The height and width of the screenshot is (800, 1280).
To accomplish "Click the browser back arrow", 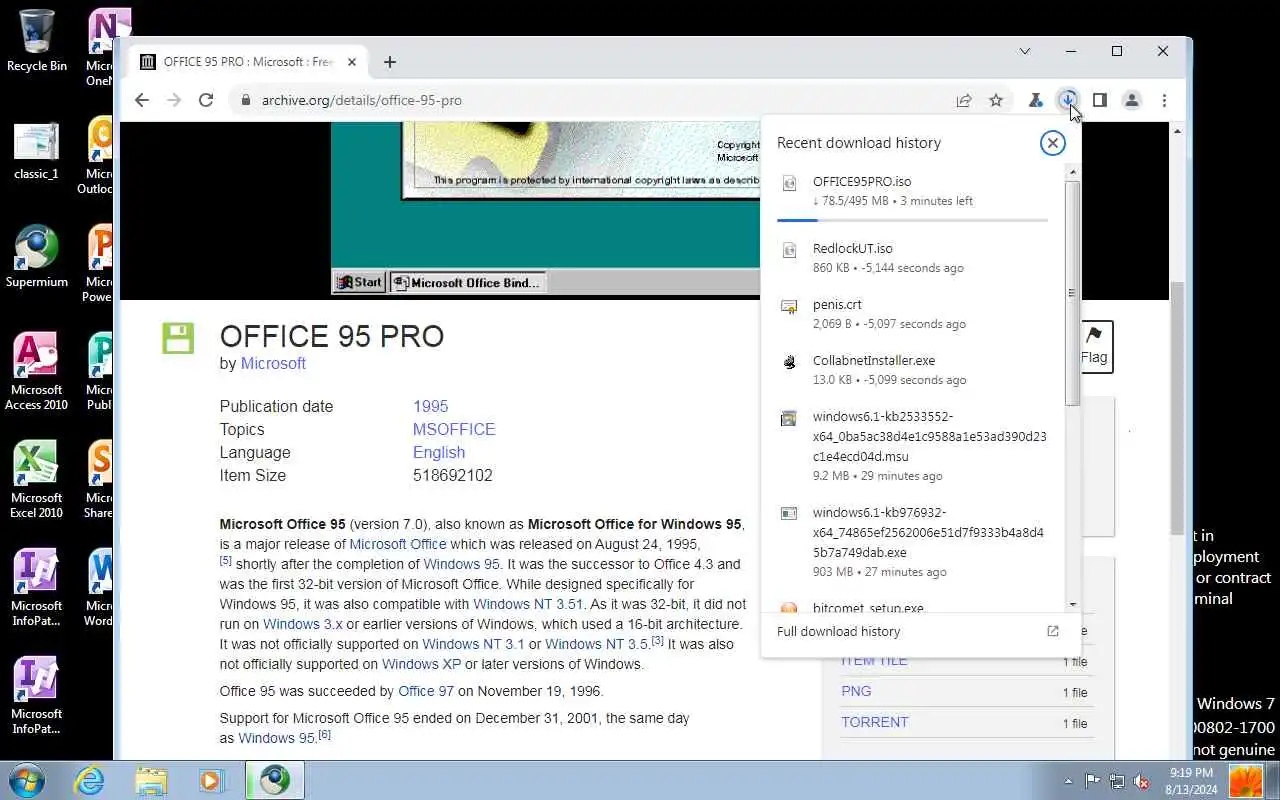I will click(x=142, y=100).
